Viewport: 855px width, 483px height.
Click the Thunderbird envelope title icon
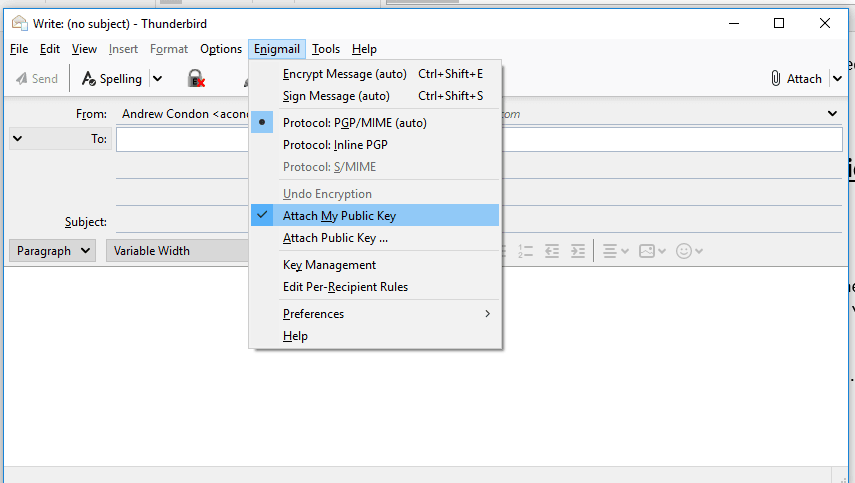(x=20, y=23)
